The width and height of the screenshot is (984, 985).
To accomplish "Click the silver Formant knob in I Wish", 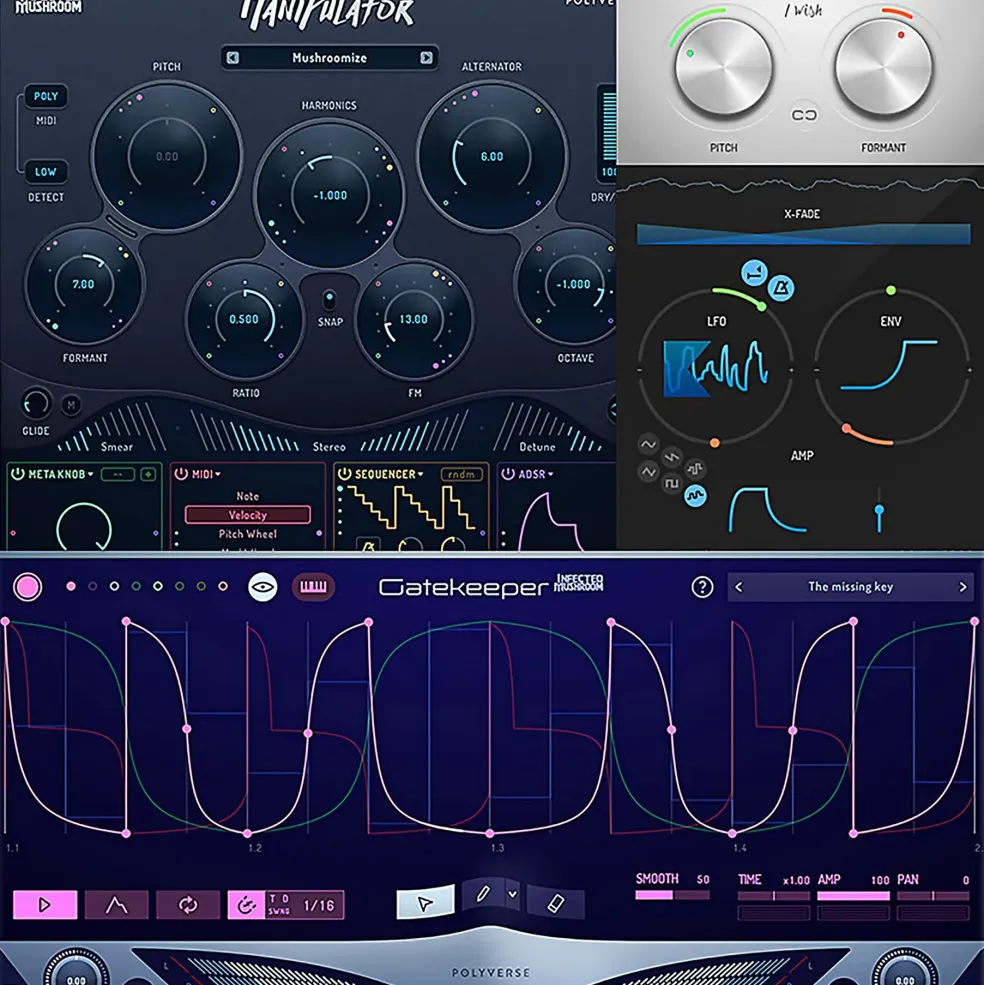I will [883, 67].
